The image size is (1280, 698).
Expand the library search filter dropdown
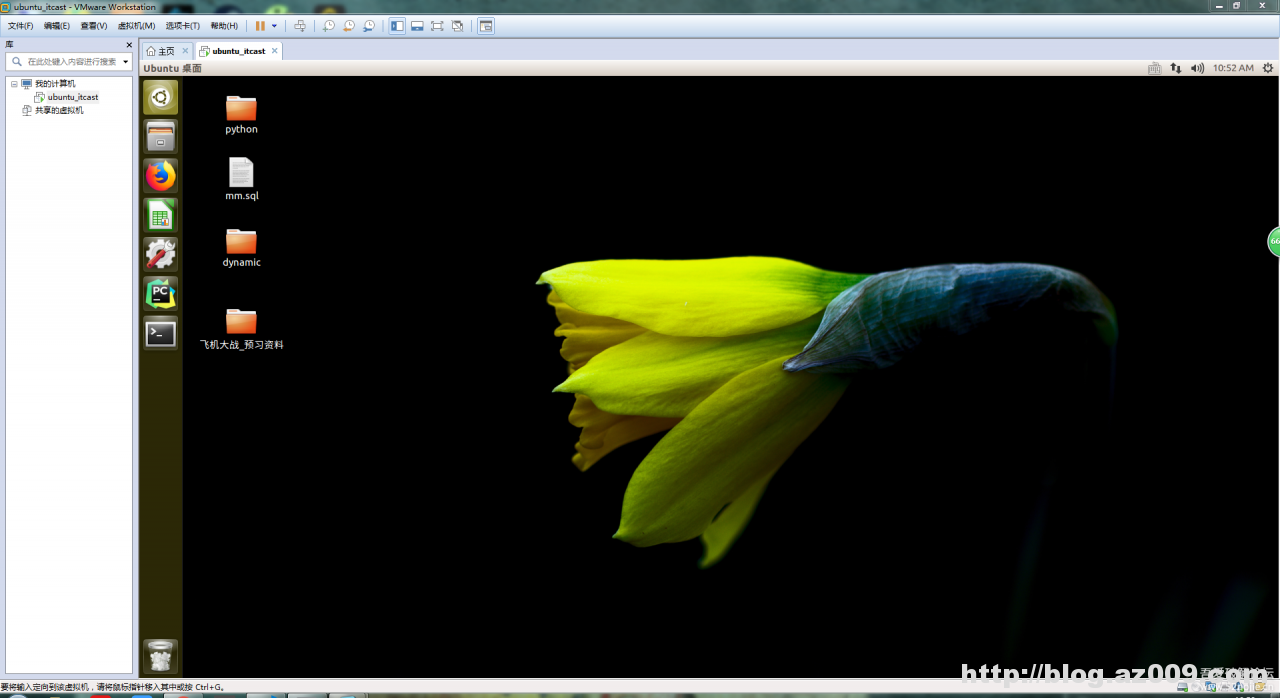click(126, 62)
